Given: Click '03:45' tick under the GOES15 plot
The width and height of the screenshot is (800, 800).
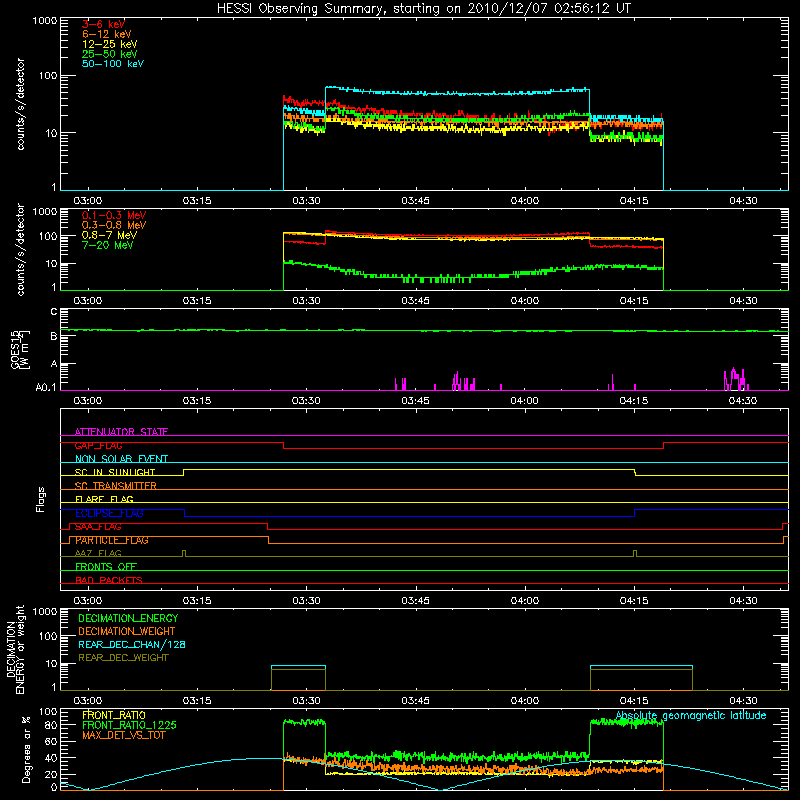Looking at the screenshot, I should tap(415, 401).
